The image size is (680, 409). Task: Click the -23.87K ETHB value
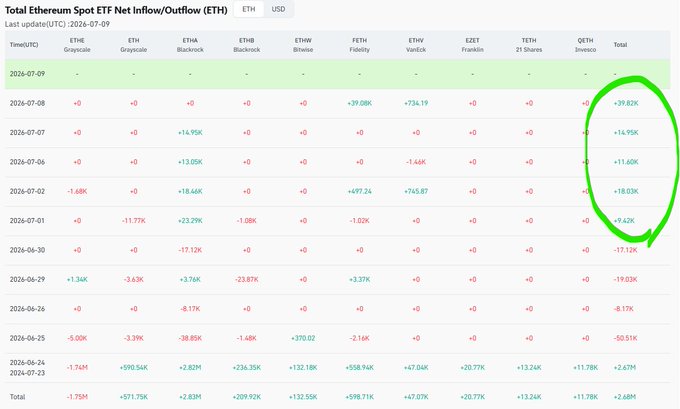(247, 279)
